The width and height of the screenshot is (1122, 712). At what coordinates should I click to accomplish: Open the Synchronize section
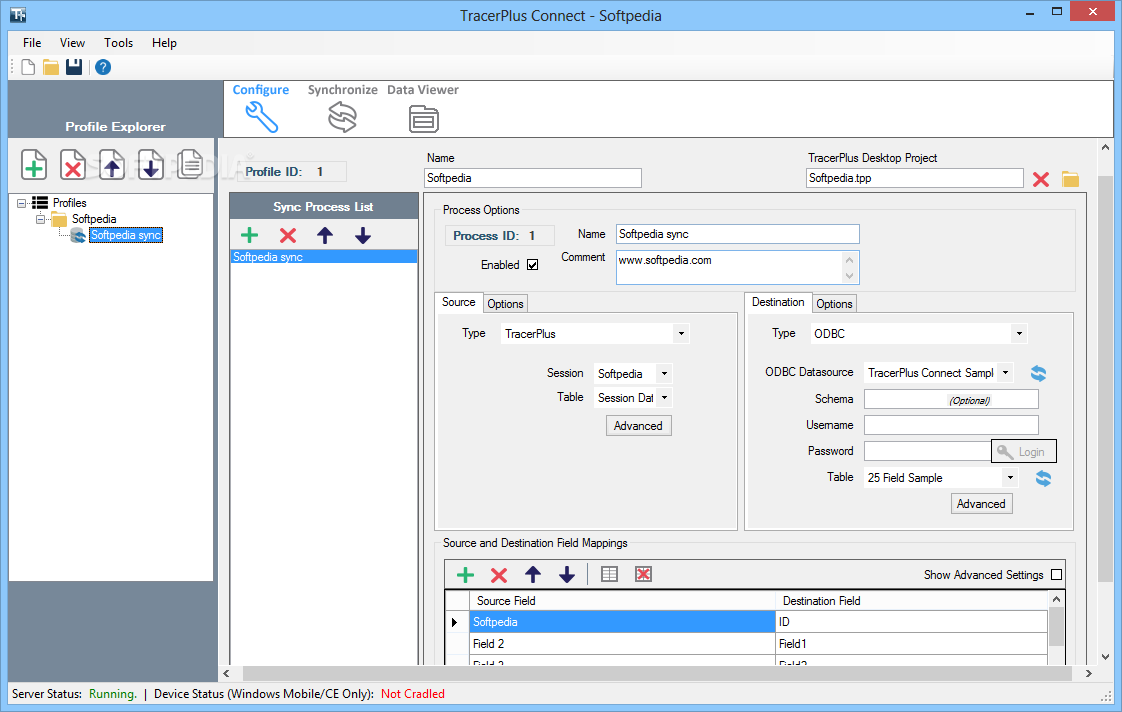342,109
